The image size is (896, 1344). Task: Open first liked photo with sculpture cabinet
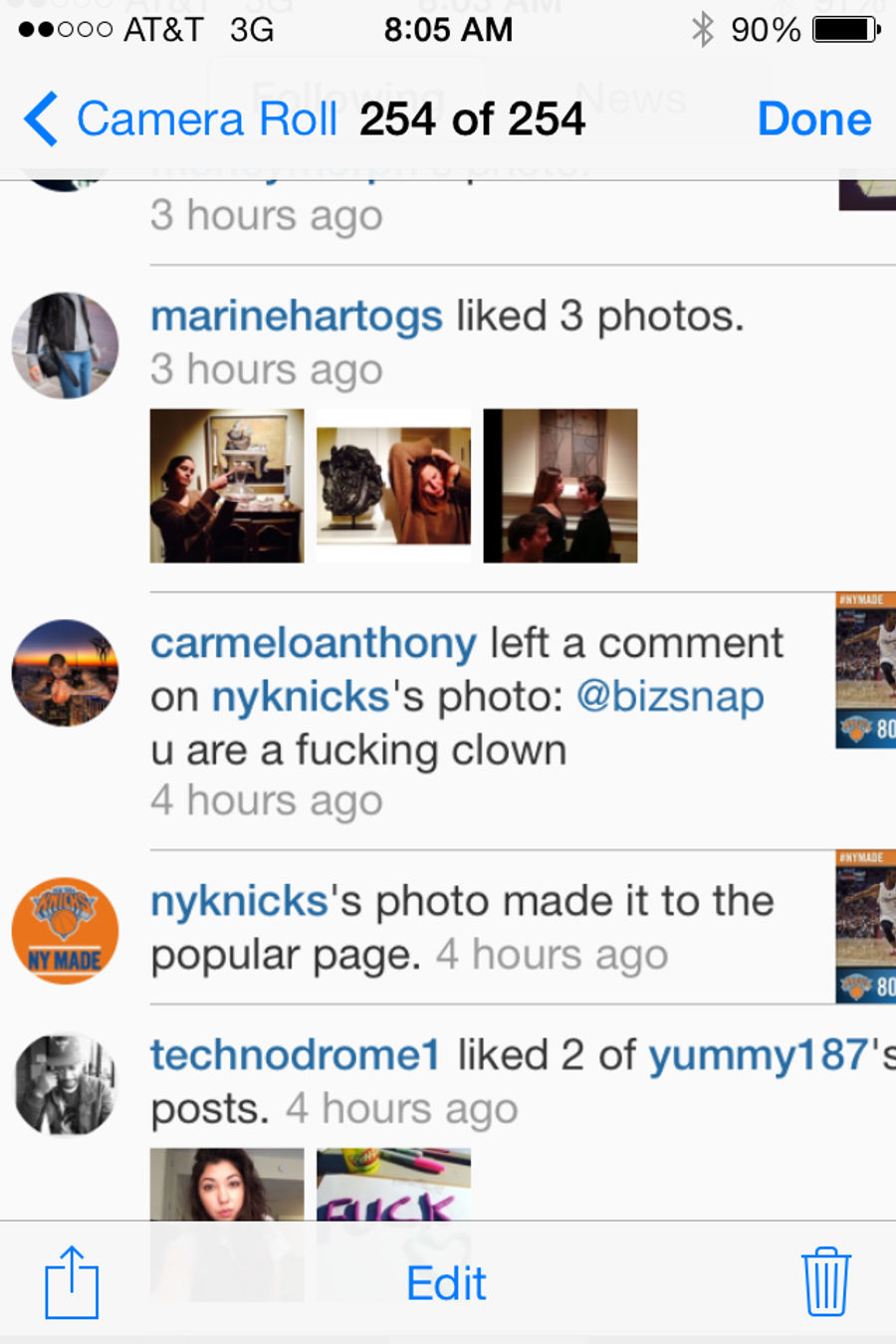(227, 486)
